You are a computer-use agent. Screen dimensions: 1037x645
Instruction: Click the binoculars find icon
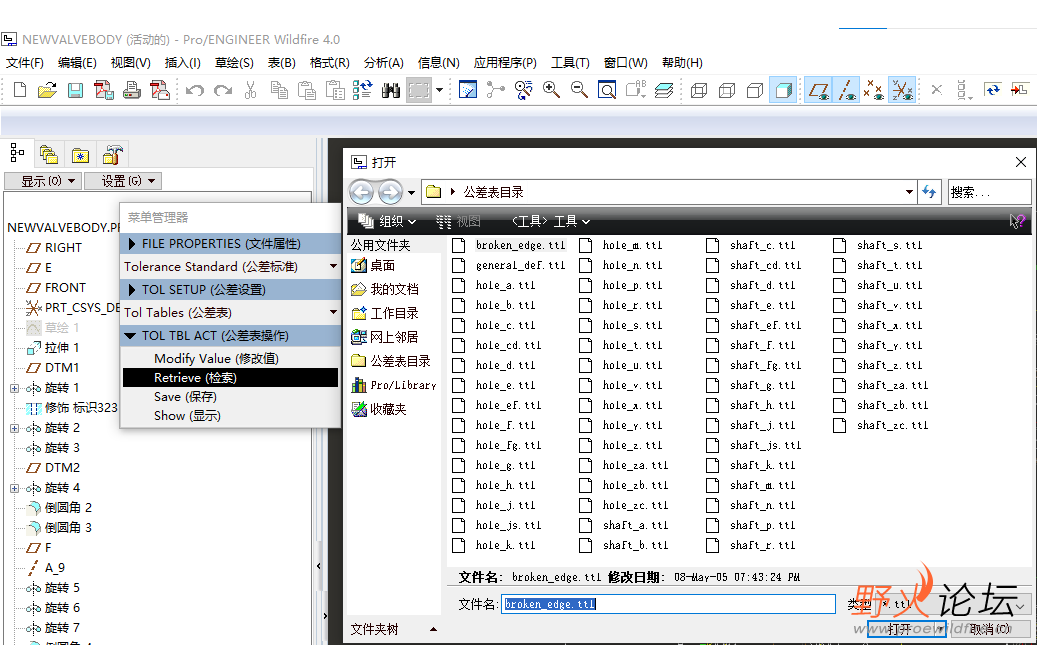[x=390, y=91]
